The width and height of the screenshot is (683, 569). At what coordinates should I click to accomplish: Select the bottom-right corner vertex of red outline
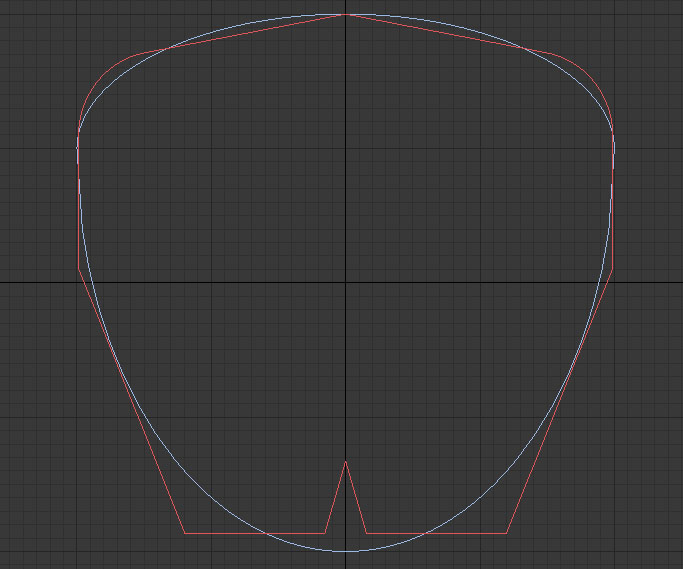coord(507,533)
